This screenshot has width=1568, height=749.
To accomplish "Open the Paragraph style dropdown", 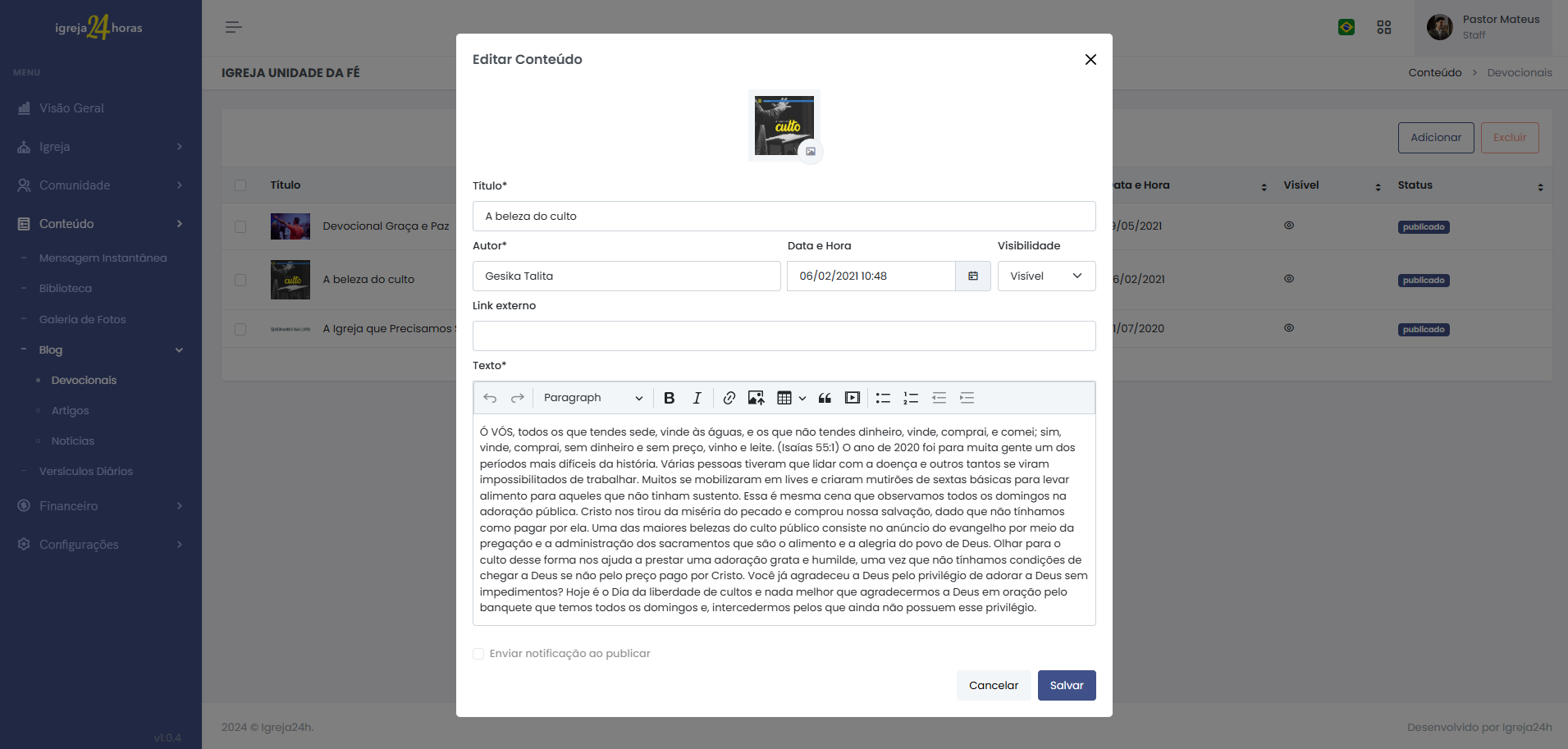I will 592,398.
